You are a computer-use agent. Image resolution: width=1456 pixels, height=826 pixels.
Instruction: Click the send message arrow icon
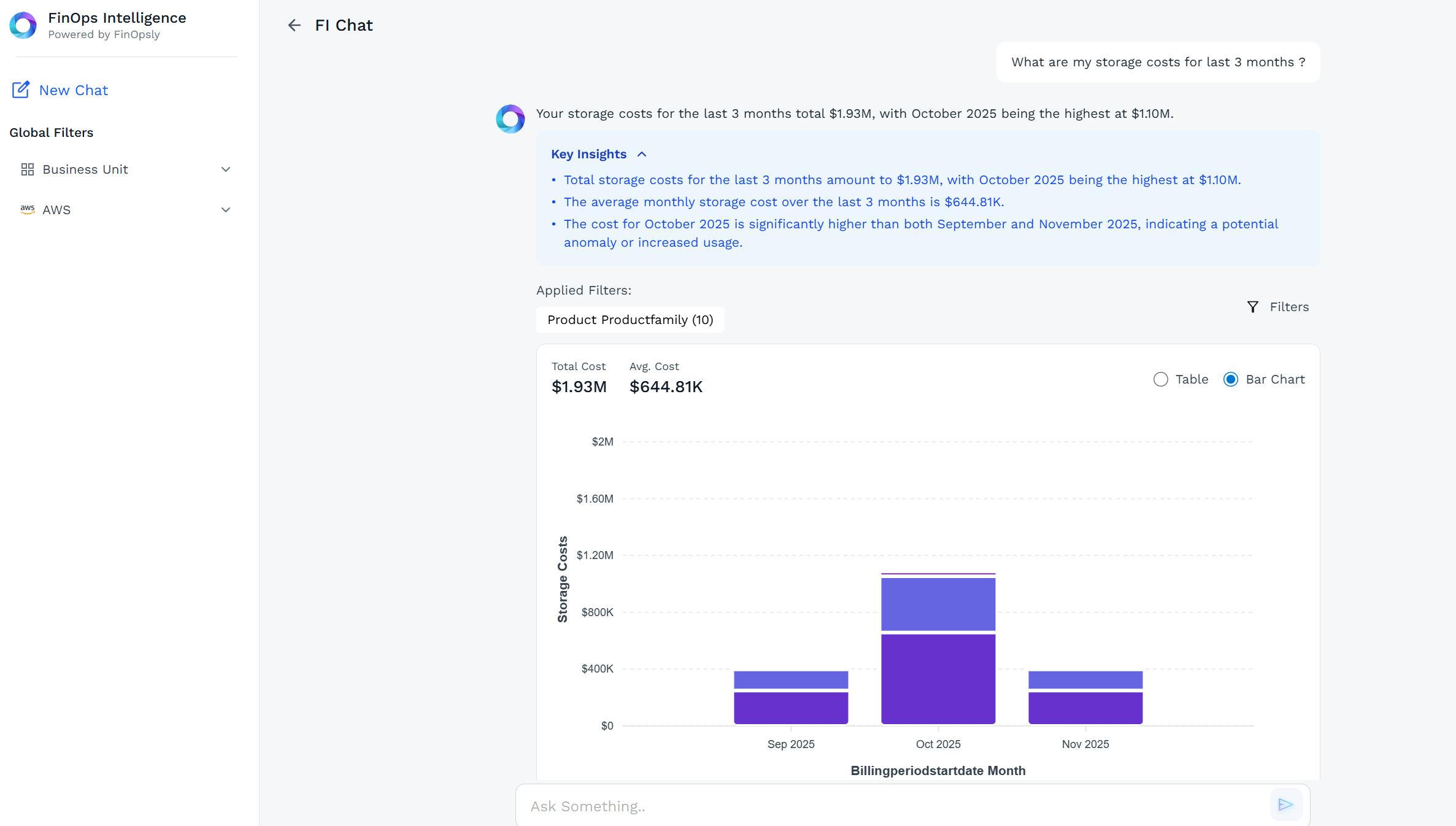point(1285,805)
